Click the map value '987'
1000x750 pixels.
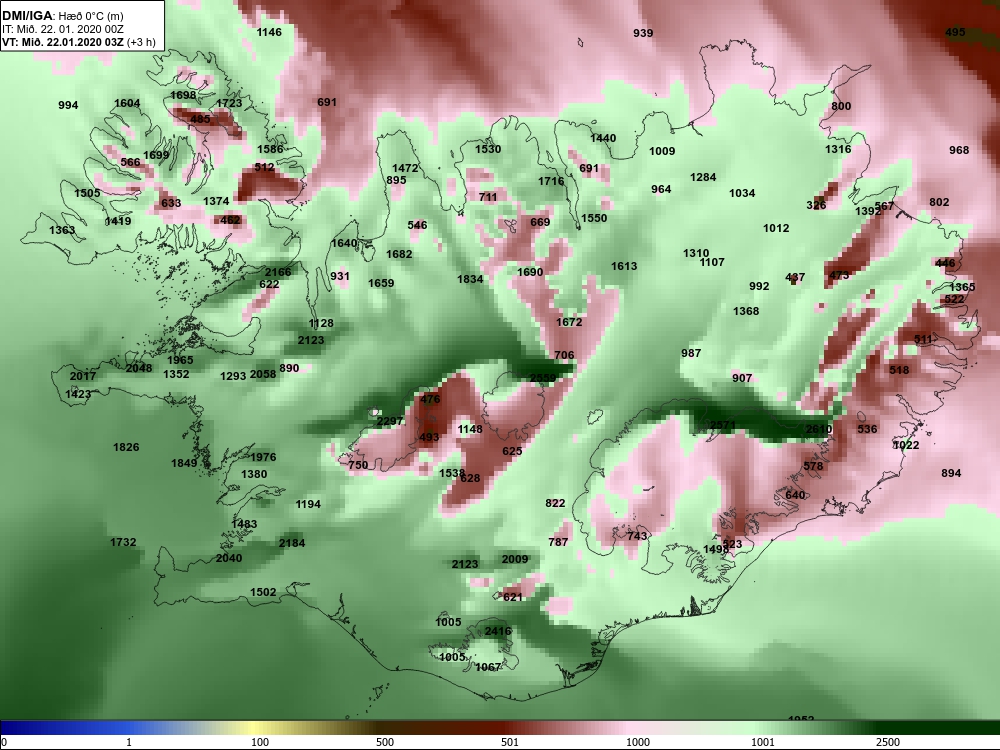coord(691,353)
